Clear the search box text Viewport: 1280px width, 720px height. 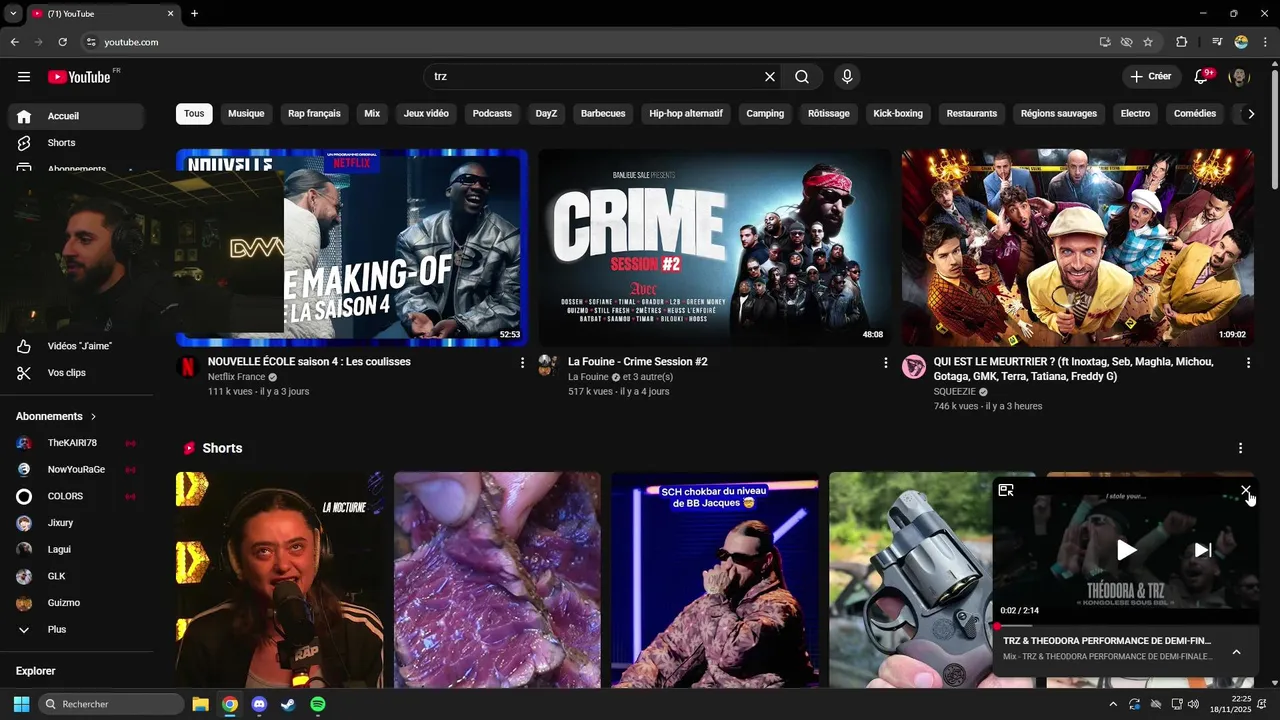(770, 77)
